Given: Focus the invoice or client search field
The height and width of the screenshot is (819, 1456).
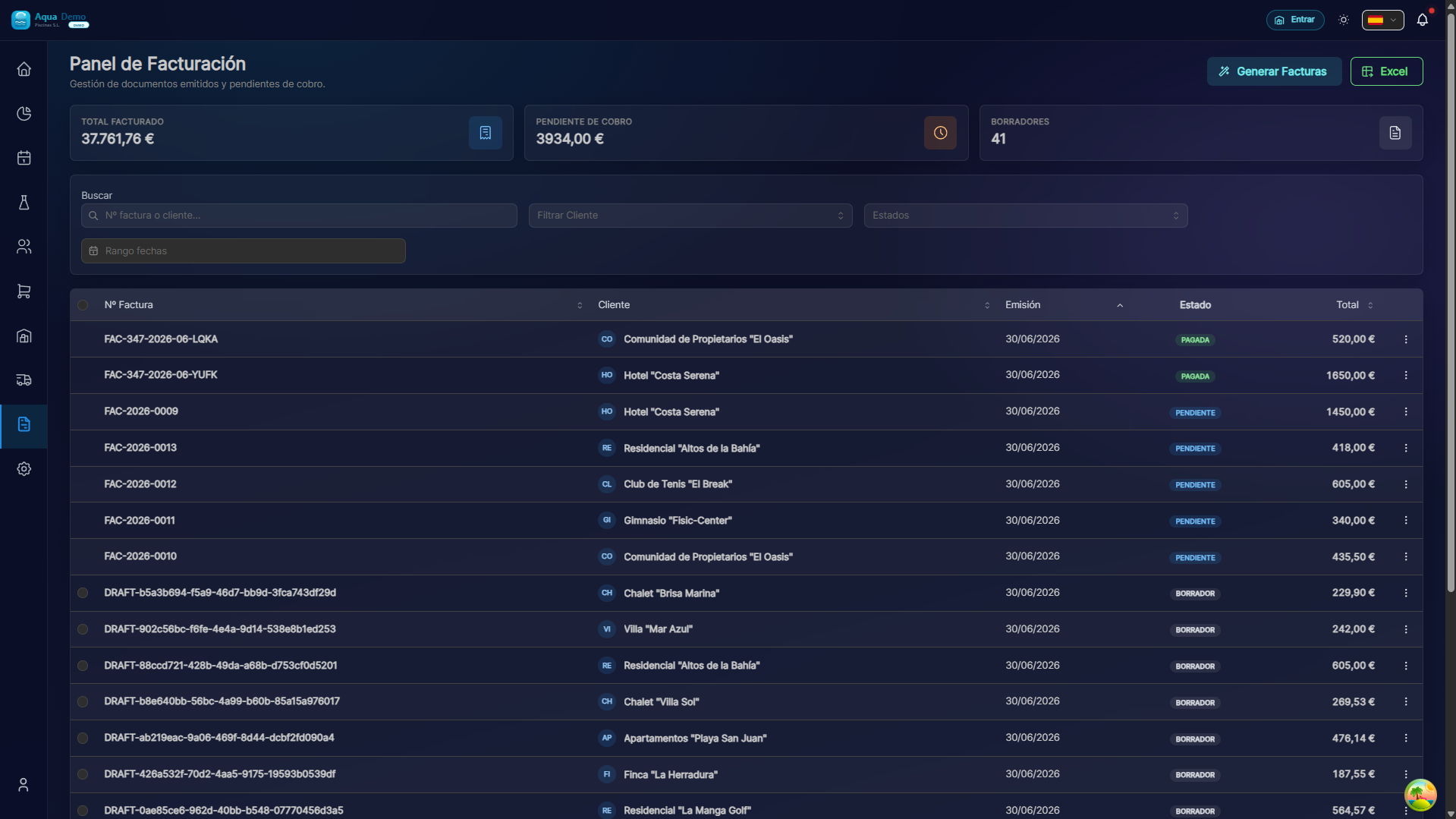Looking at the screenshot, I should tap(299, 216).
